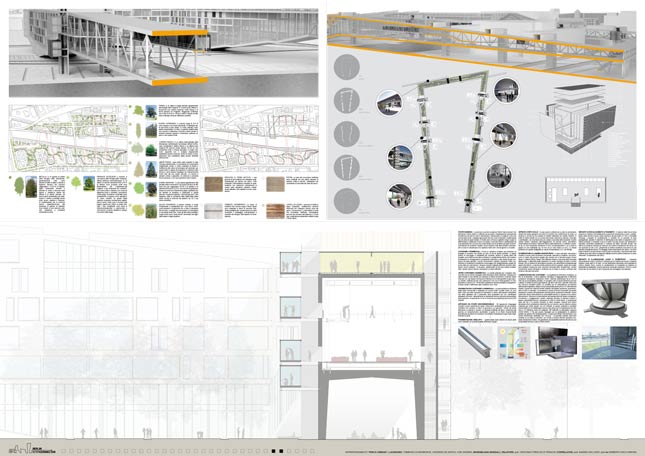This screenshot has width=645, height=456.
Task: Click the U-shaped walkway plan diagram
Action: pos(452,141)
